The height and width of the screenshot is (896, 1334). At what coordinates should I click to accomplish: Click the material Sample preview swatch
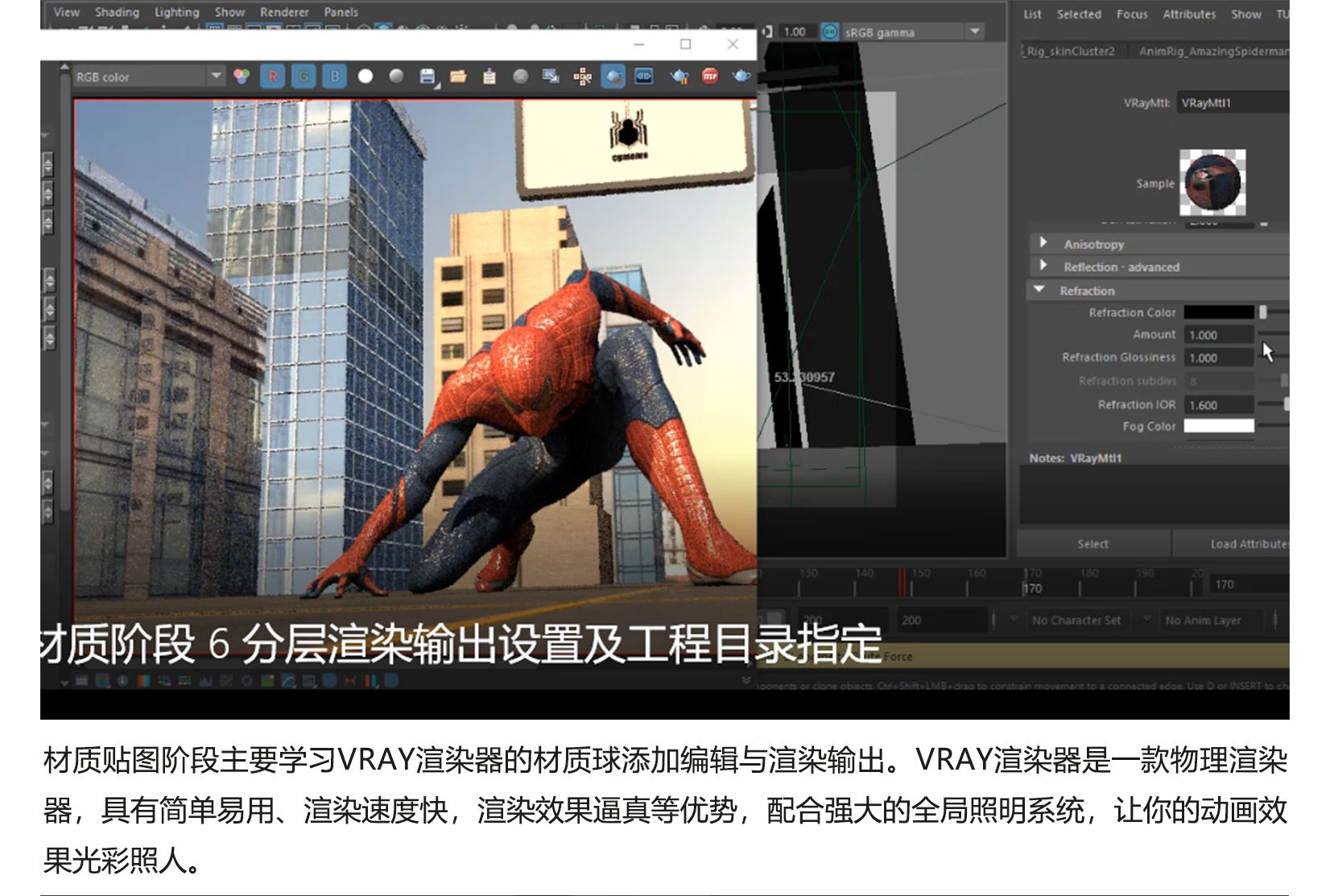click(x=1212, y=183)
